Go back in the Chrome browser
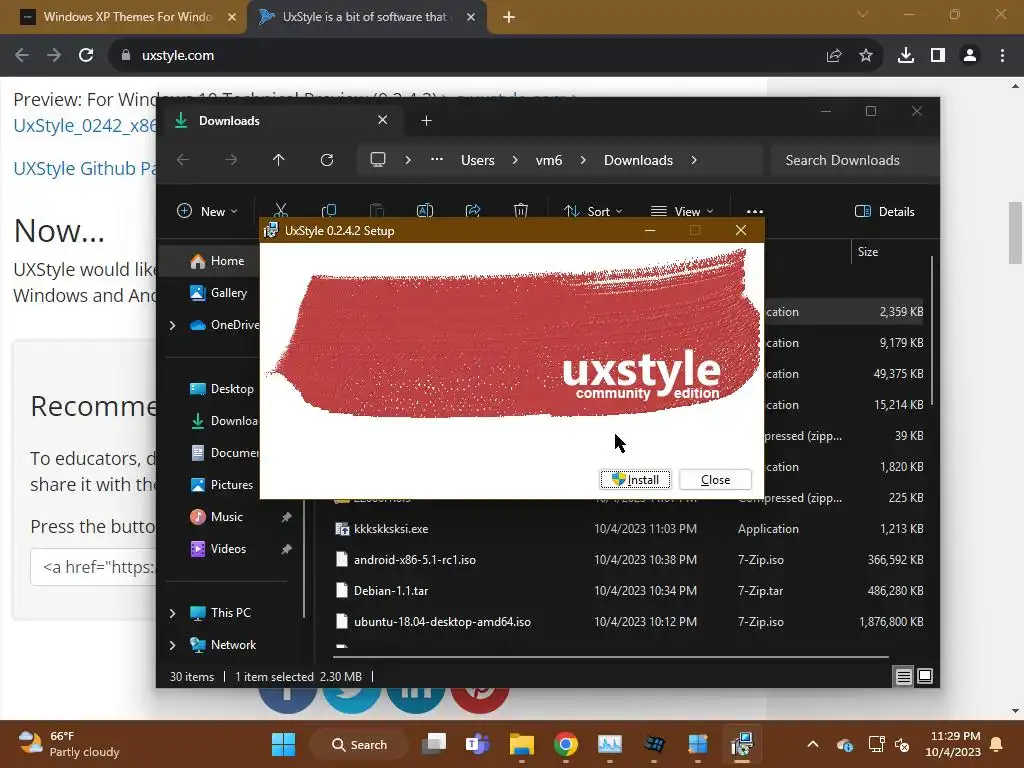The width and height of the screenshot is (1024, 768). click(x=22, y=56)
